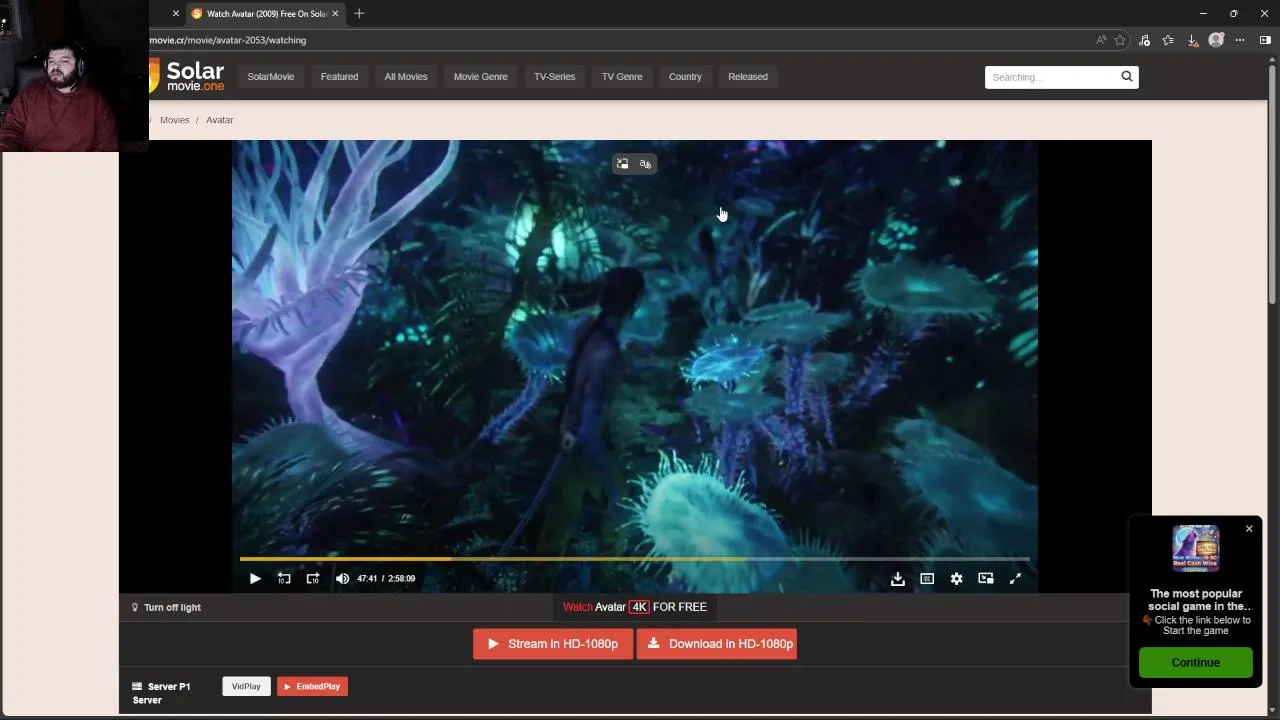Open a new browser tab
Viewport: 1280px width, 720px height.
click(359, 13)
